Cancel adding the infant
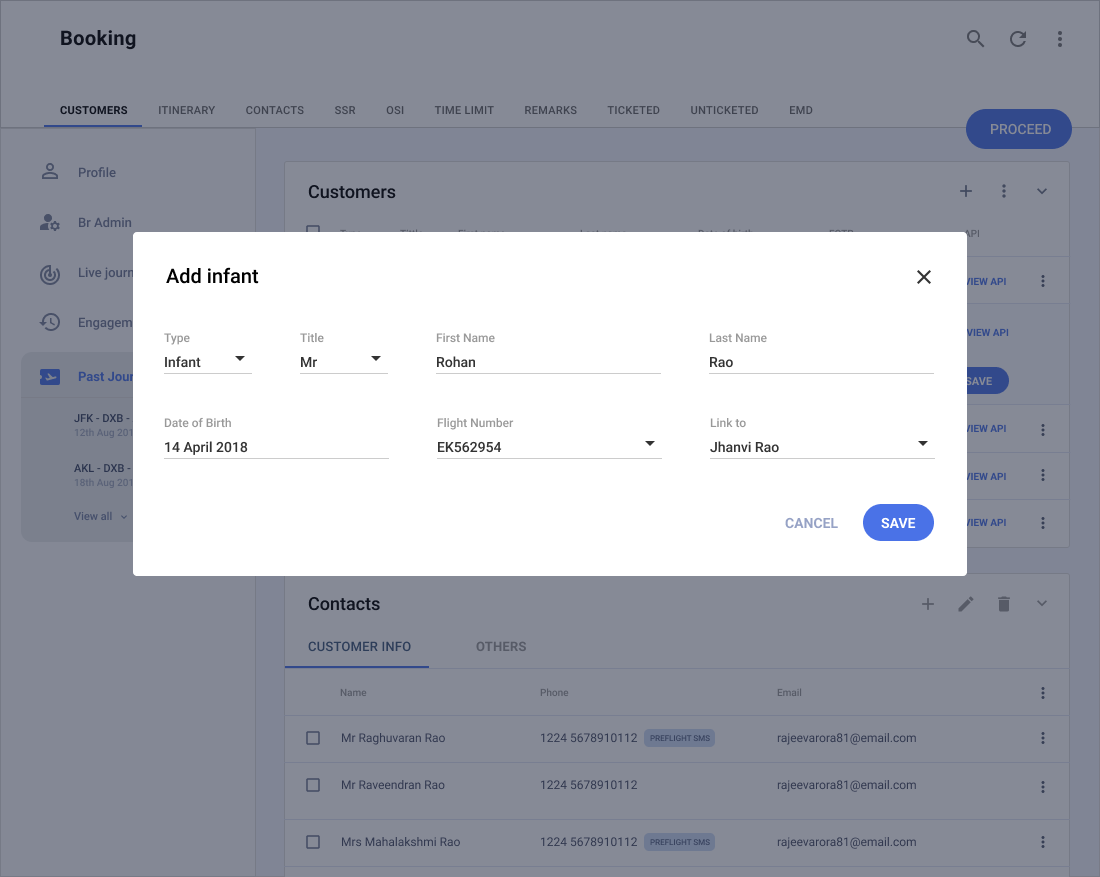The width and height of the screenshot is (1100, 877). (811, 523)
